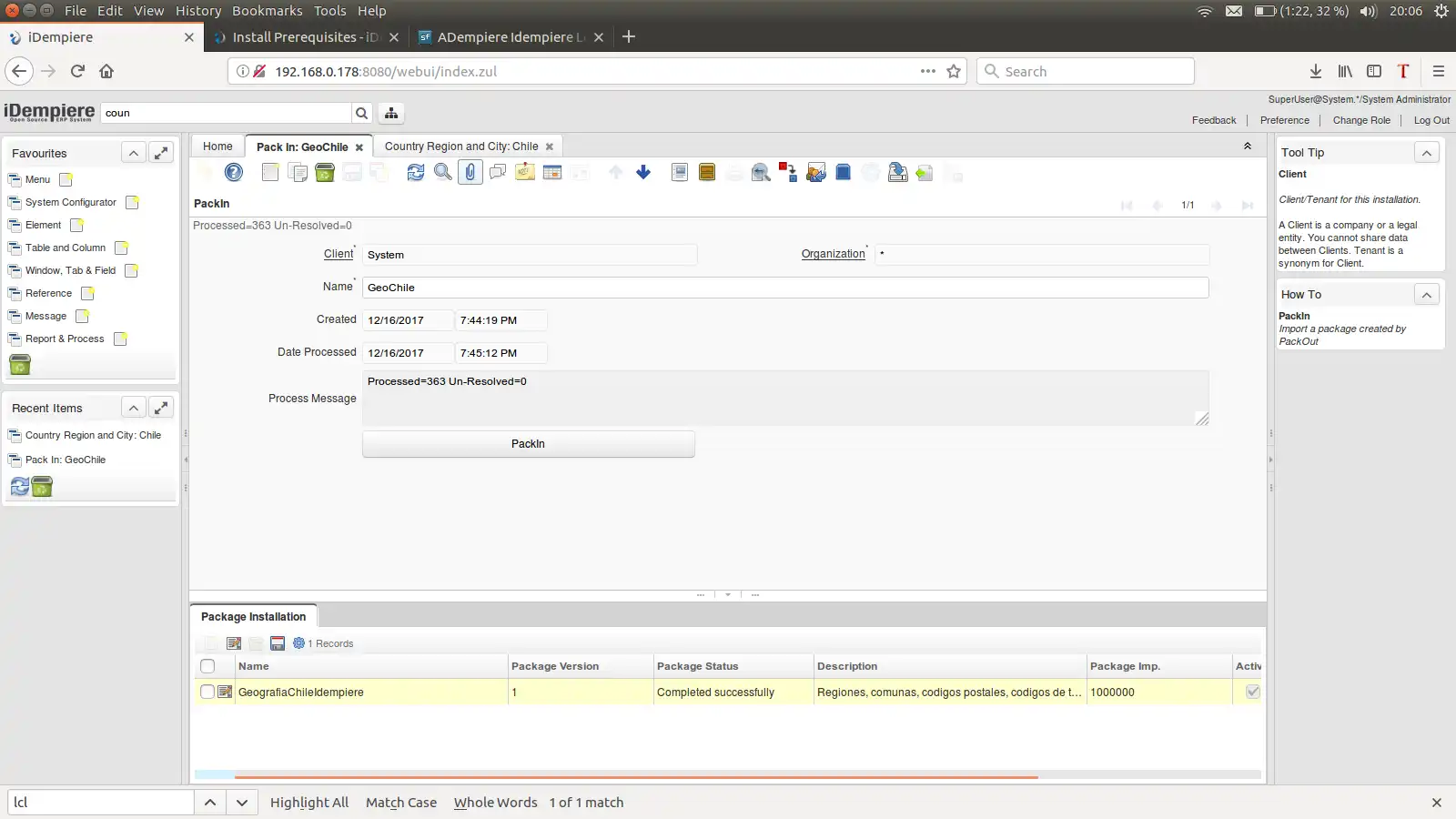
Task: Open the Chat speech bubble icon
Action: coord(498,172)
